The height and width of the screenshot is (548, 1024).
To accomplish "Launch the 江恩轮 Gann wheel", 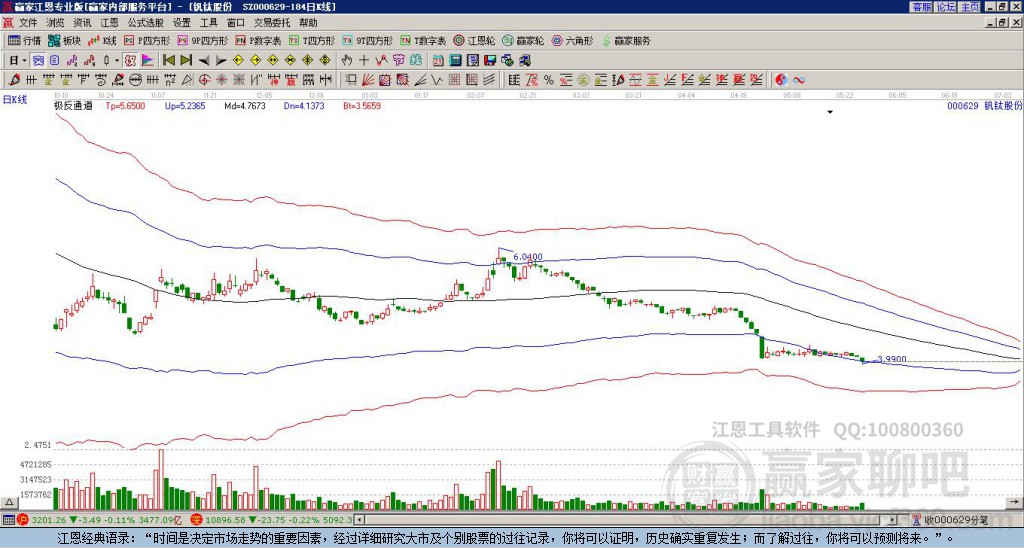I will tap(474, 40).
